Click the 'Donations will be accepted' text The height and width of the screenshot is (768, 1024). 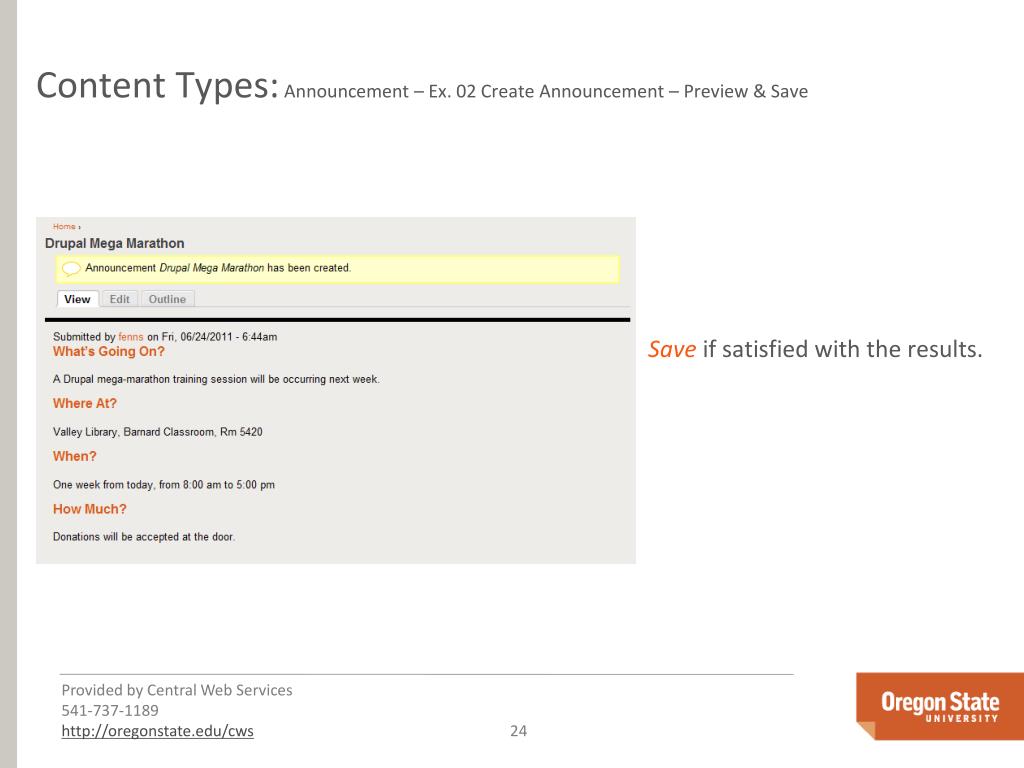(x=144, y=537)
